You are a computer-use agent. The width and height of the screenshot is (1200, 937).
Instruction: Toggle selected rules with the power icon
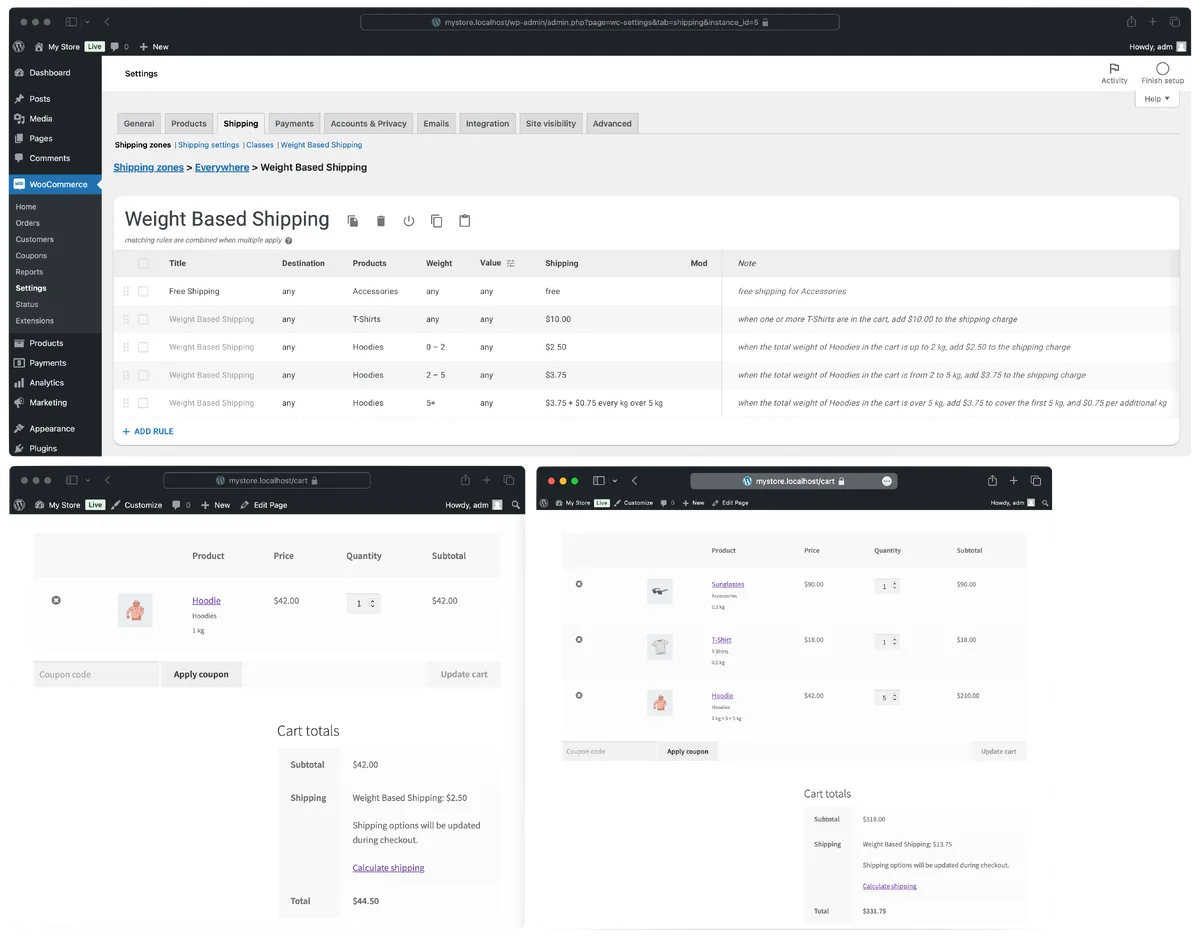tap(409, 221)
